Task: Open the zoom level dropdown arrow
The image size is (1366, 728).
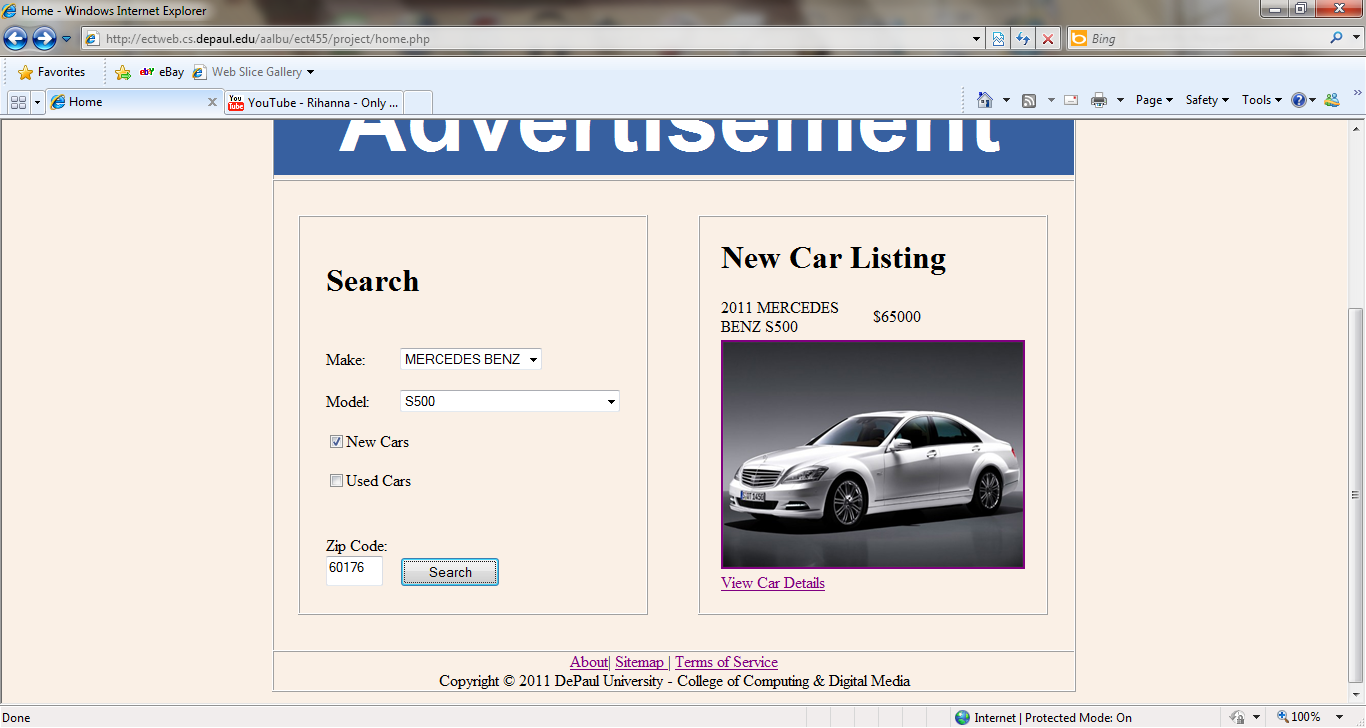Action: point(1339,717)
